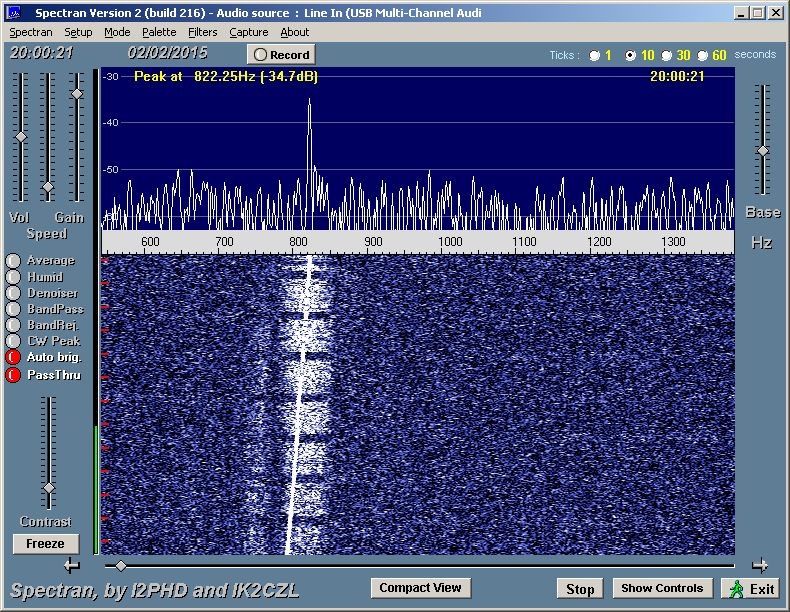Enable the BandPass filter
Screen dimensions: 790x612
pyautogui.click(x=13, y=309)
